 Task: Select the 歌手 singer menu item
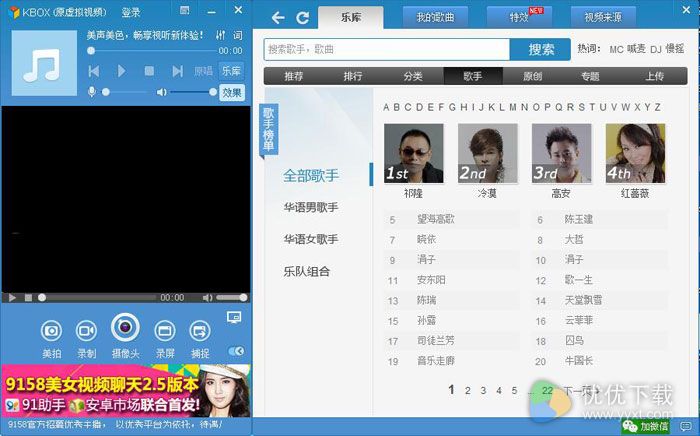[473, 76]
